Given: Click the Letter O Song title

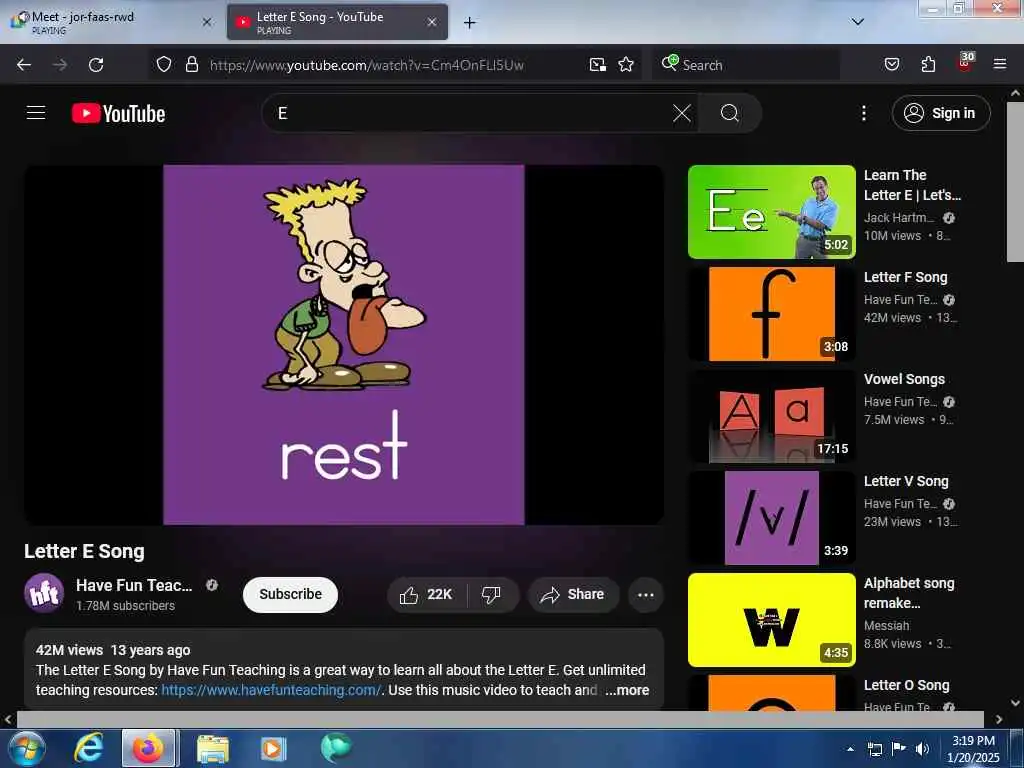Looking at the screenshot, I should coord(906,685).
